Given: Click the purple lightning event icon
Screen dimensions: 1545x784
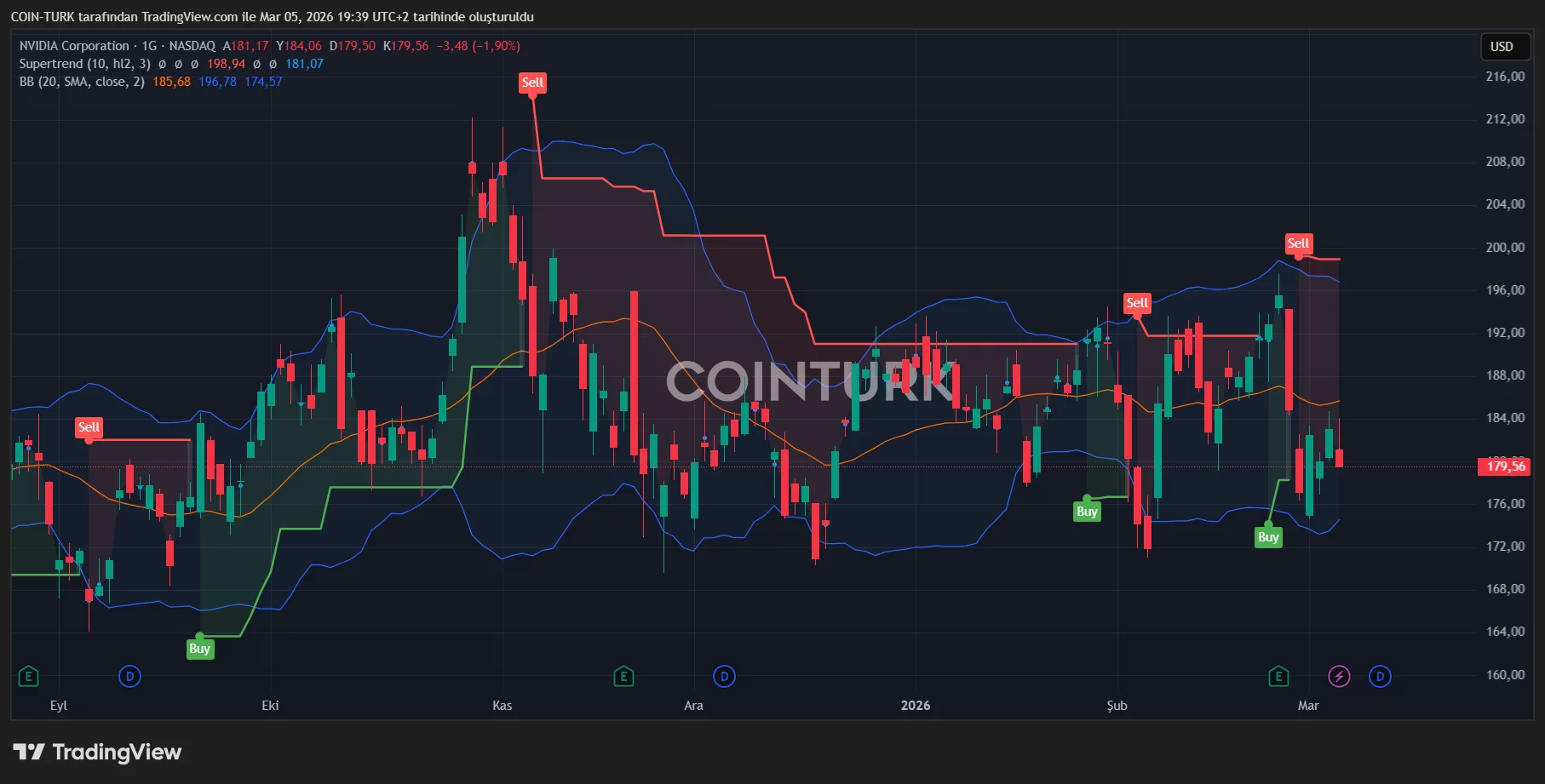Looking at the screenshot, I should pyautogui.click(x=1339, y=677).
